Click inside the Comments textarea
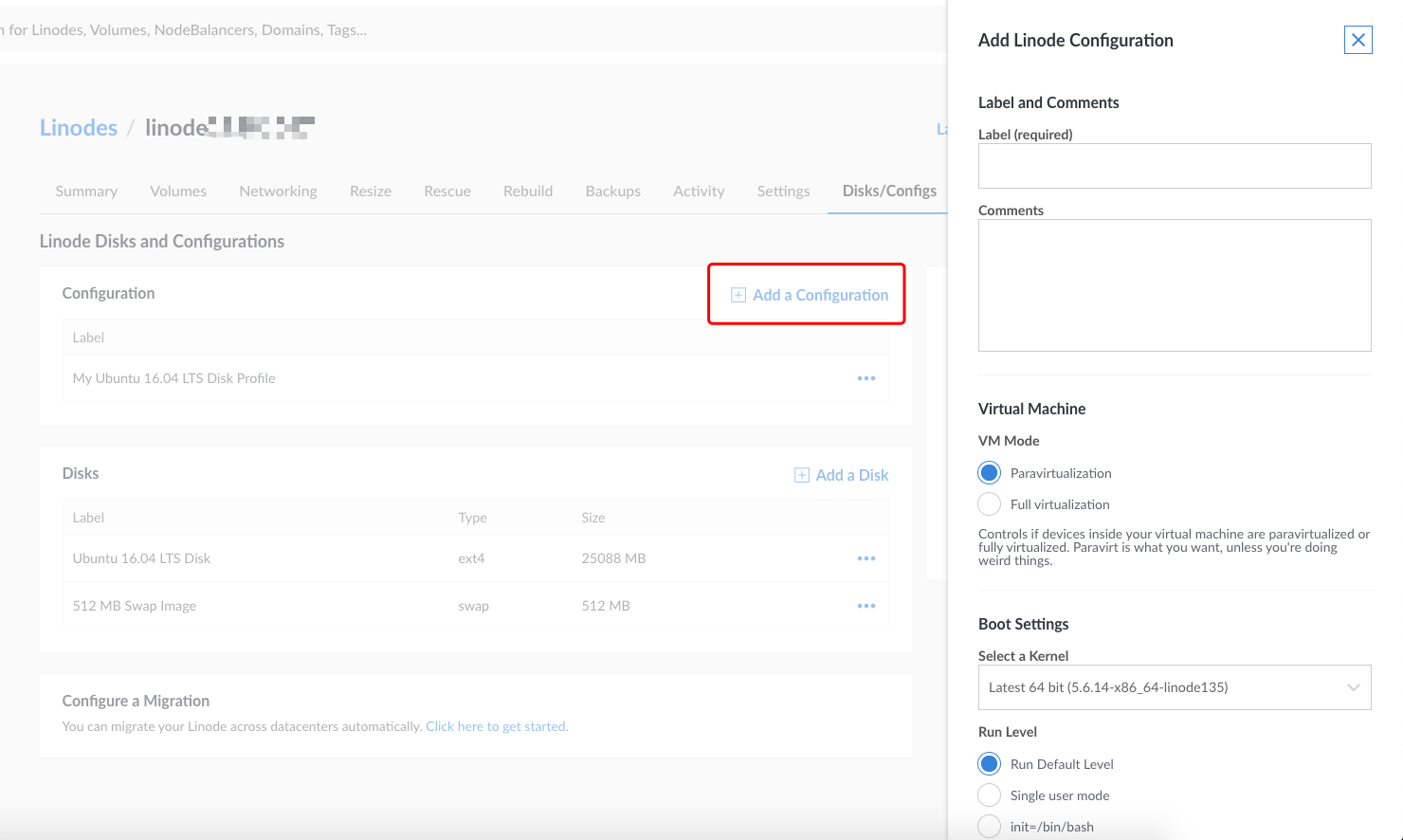The image size is (1403, 840). pyautogui.click(x=1175, y=284)
